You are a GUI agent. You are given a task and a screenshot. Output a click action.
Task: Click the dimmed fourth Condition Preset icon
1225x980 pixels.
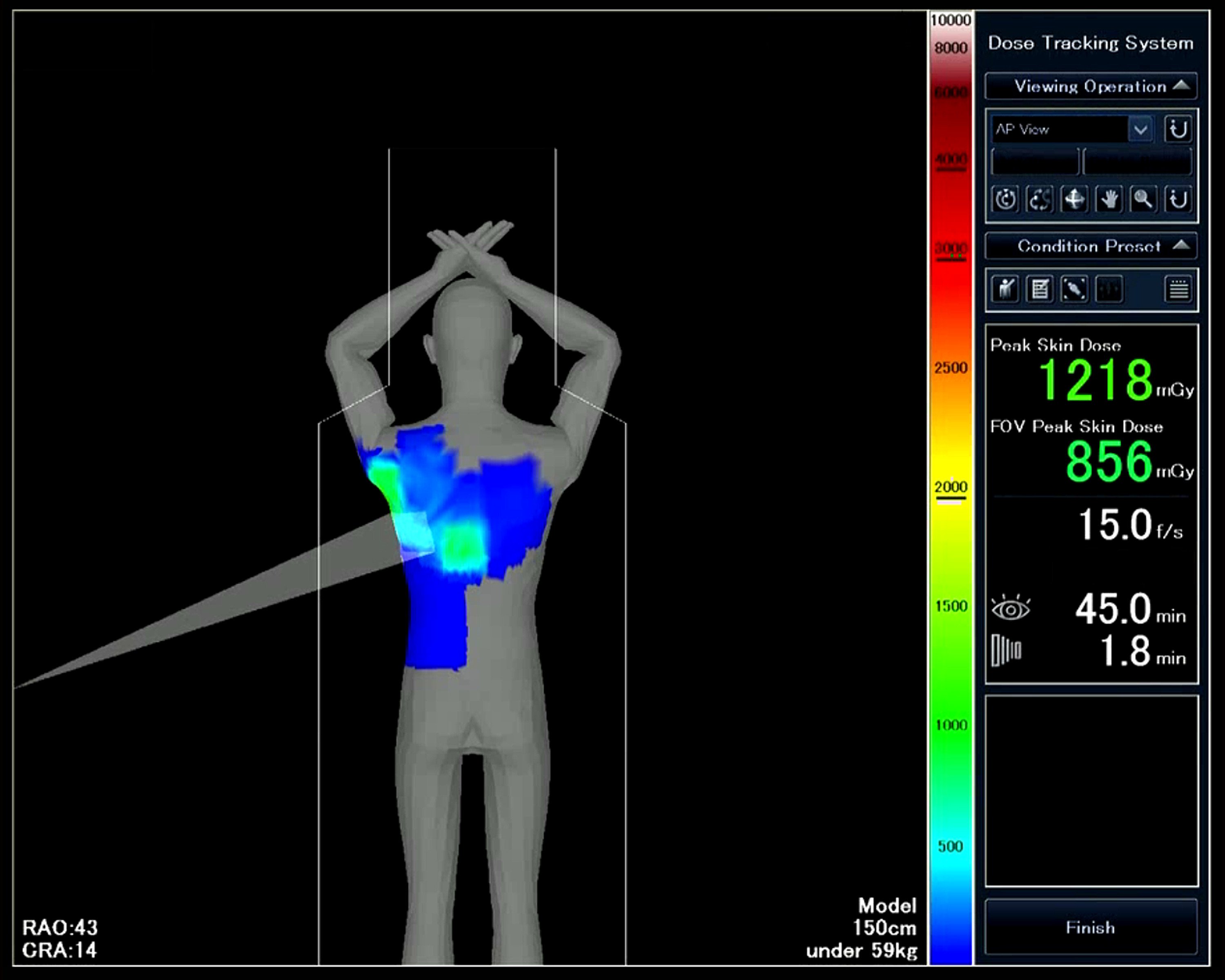(1109, 289)
